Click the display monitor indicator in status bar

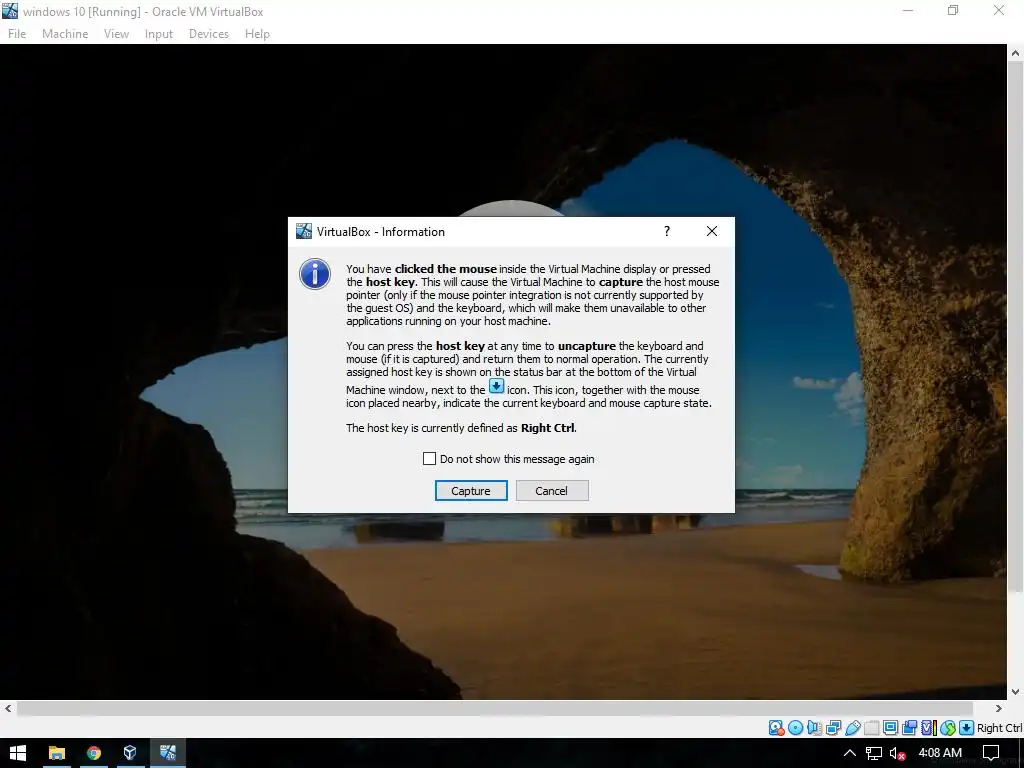click(x=890, y=728)
